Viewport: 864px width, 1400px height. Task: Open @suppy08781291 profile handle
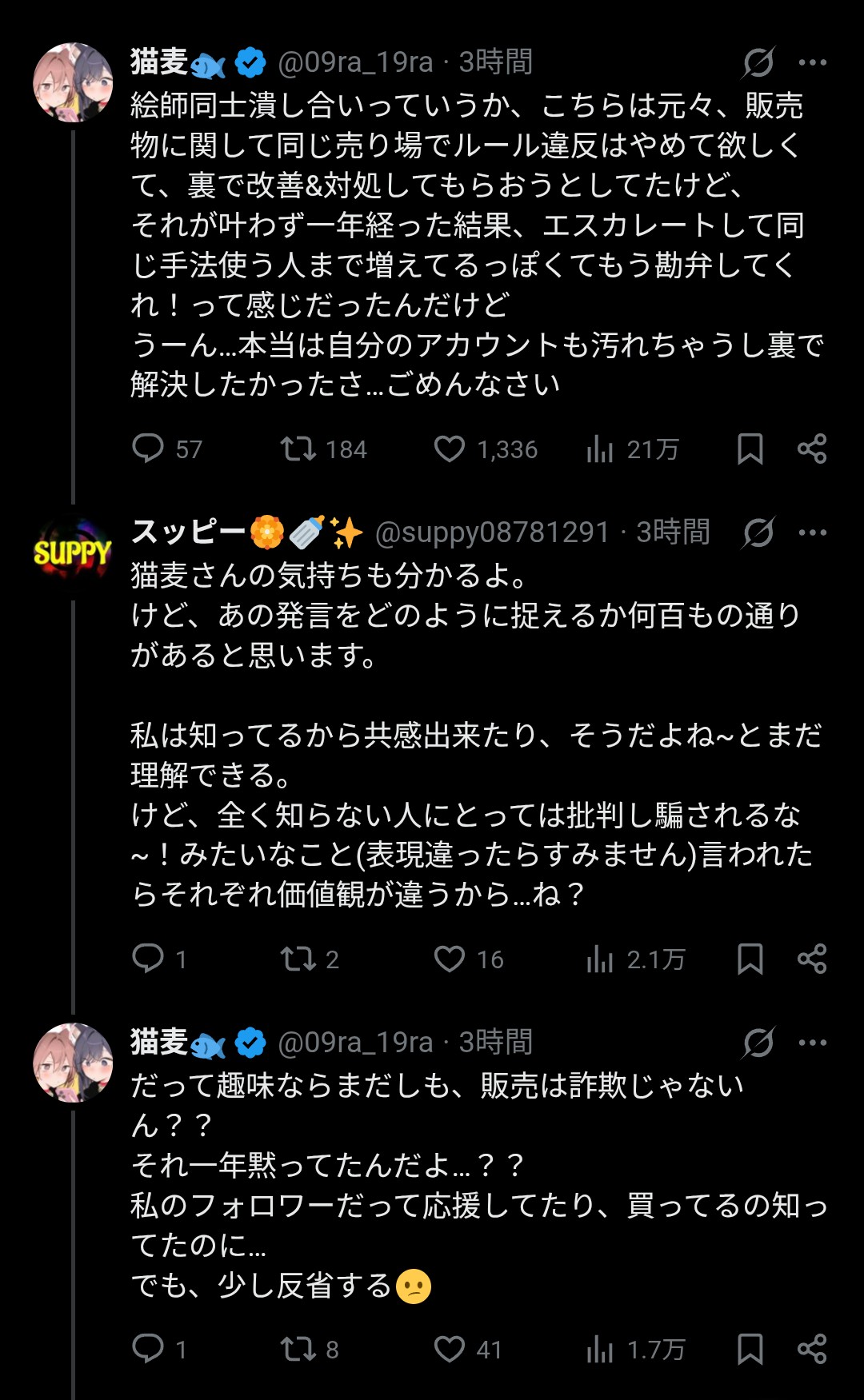click(492, 532)
